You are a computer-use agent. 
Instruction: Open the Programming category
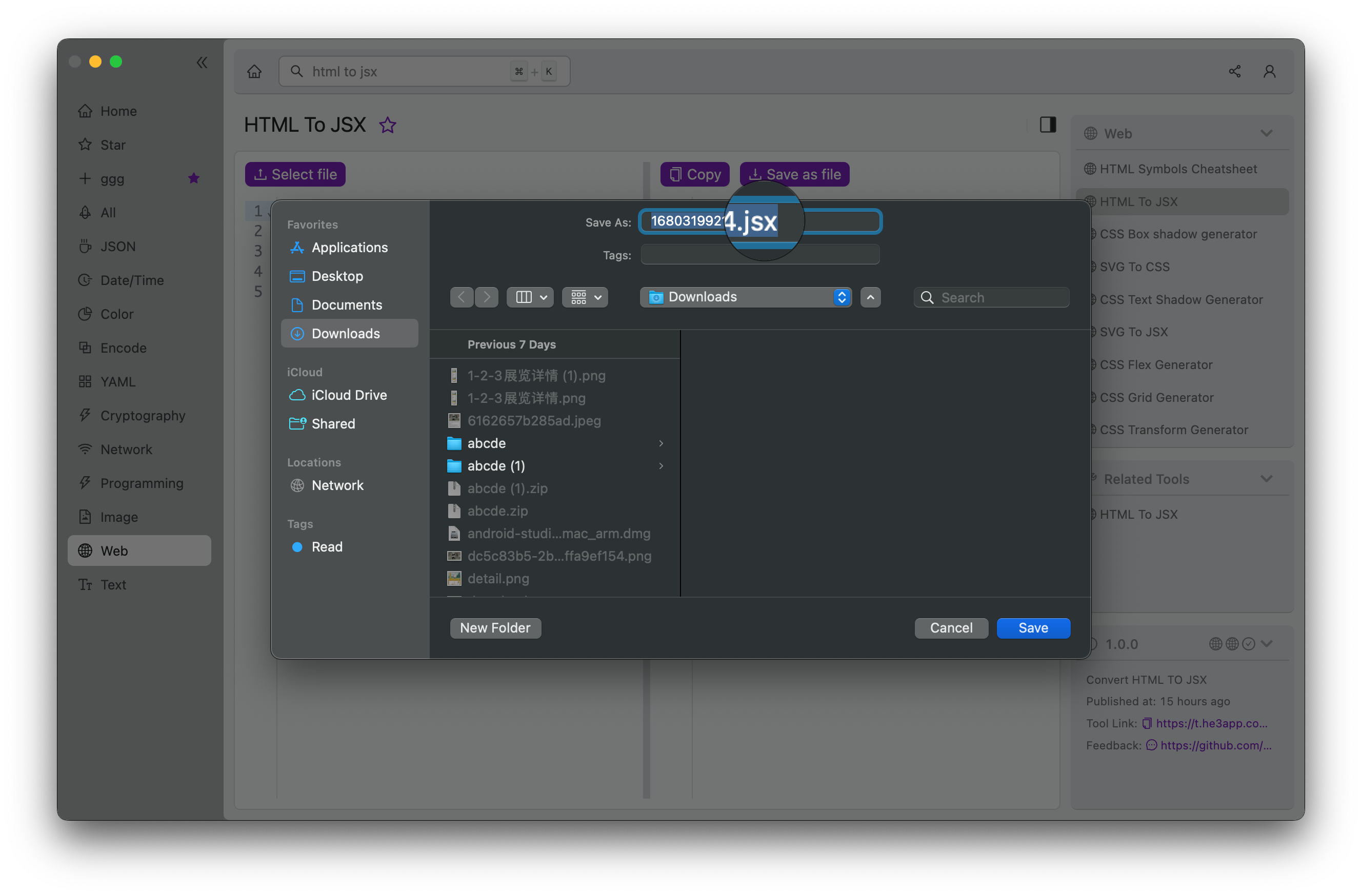(139, 483)
